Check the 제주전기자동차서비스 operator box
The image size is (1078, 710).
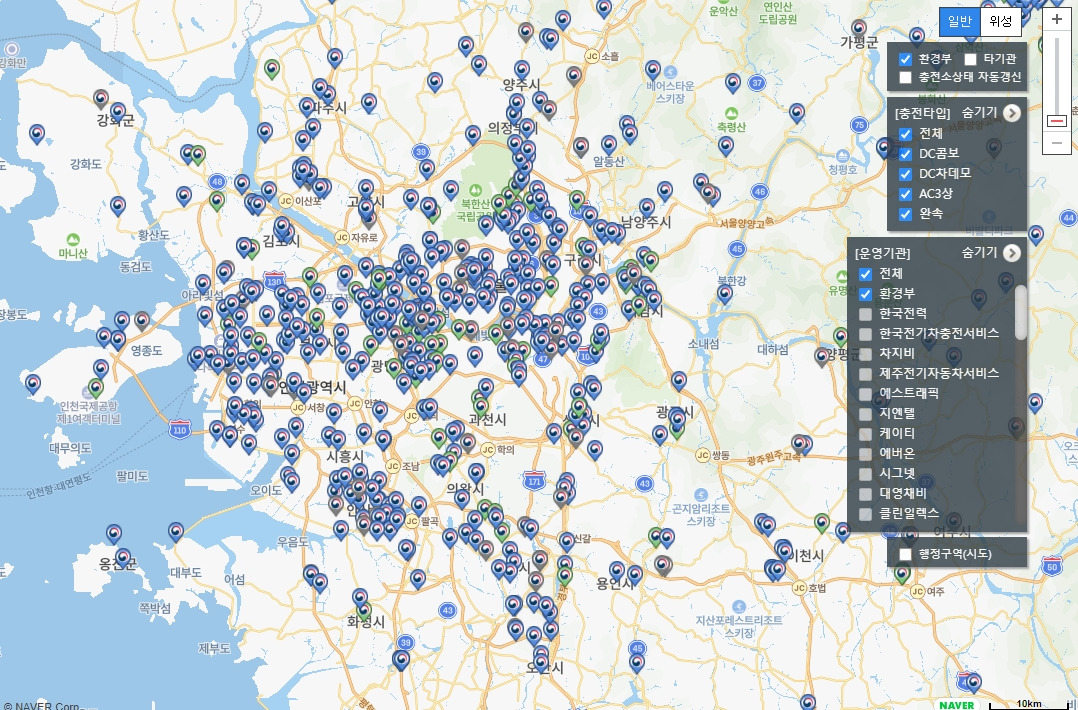tap(866, 374)
